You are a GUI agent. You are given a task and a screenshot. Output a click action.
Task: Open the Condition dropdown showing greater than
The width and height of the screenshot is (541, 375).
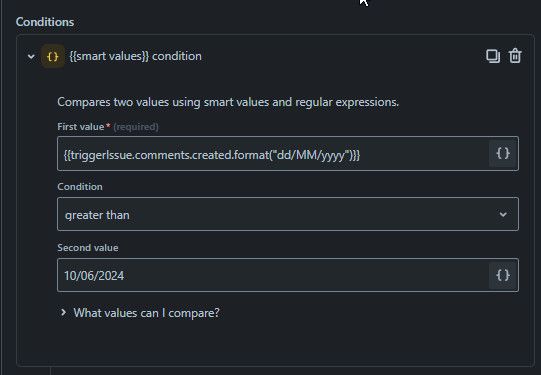[288, 214]
